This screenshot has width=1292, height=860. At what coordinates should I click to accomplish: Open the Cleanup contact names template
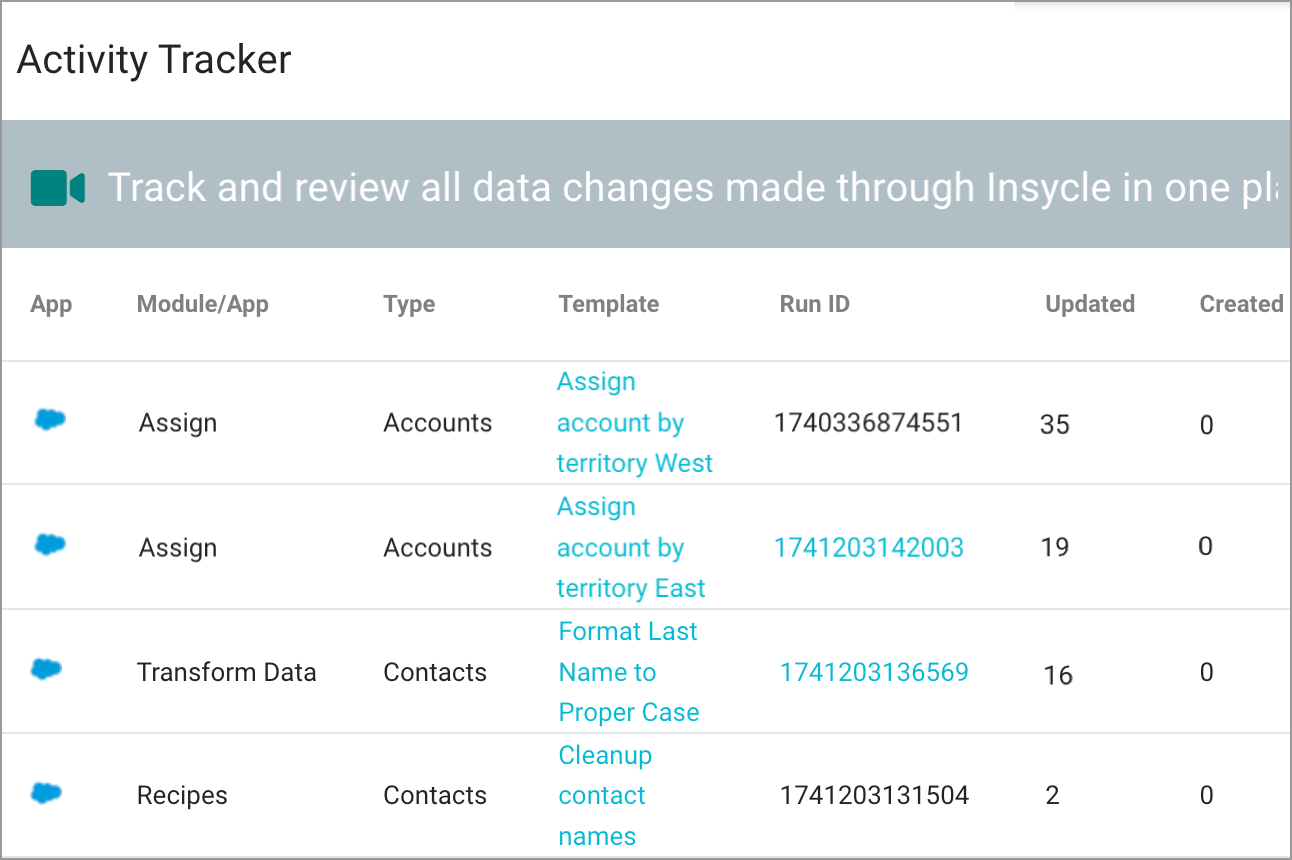coord(605,795)
